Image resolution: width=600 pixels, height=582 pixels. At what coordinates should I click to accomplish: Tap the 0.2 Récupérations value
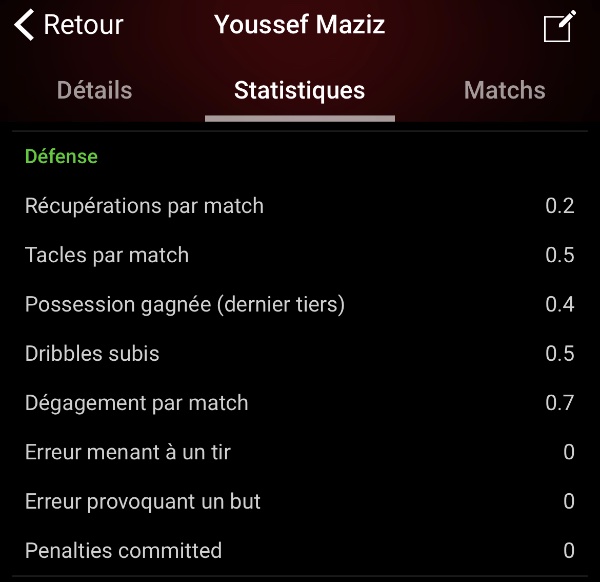pos(560,206)
